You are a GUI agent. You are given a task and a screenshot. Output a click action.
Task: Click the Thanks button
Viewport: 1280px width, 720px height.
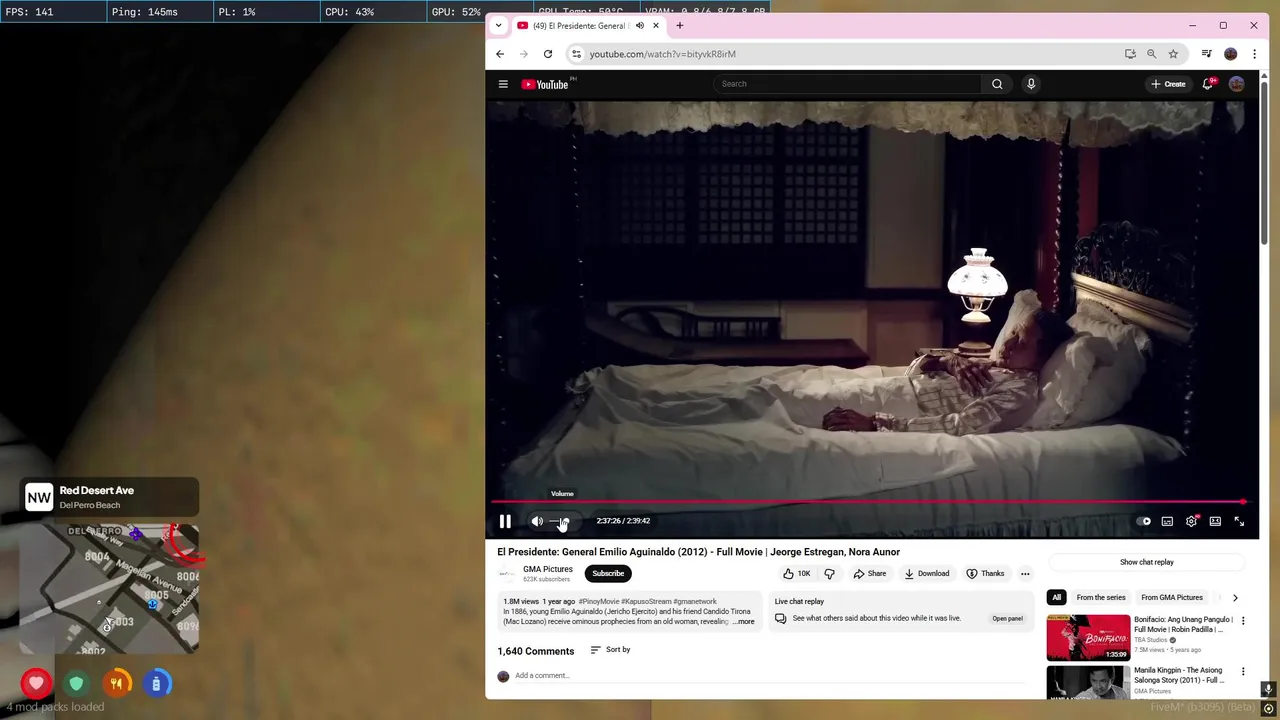[985, 573]
